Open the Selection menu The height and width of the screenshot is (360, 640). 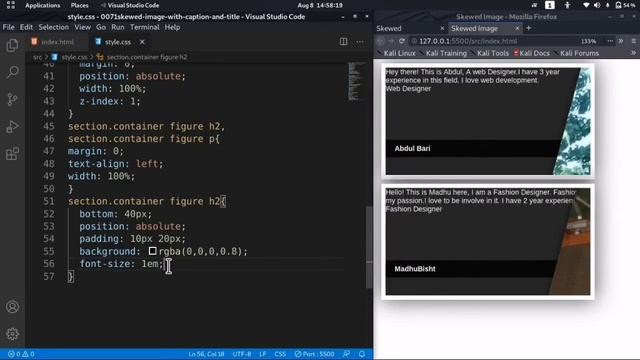(53, 27)
